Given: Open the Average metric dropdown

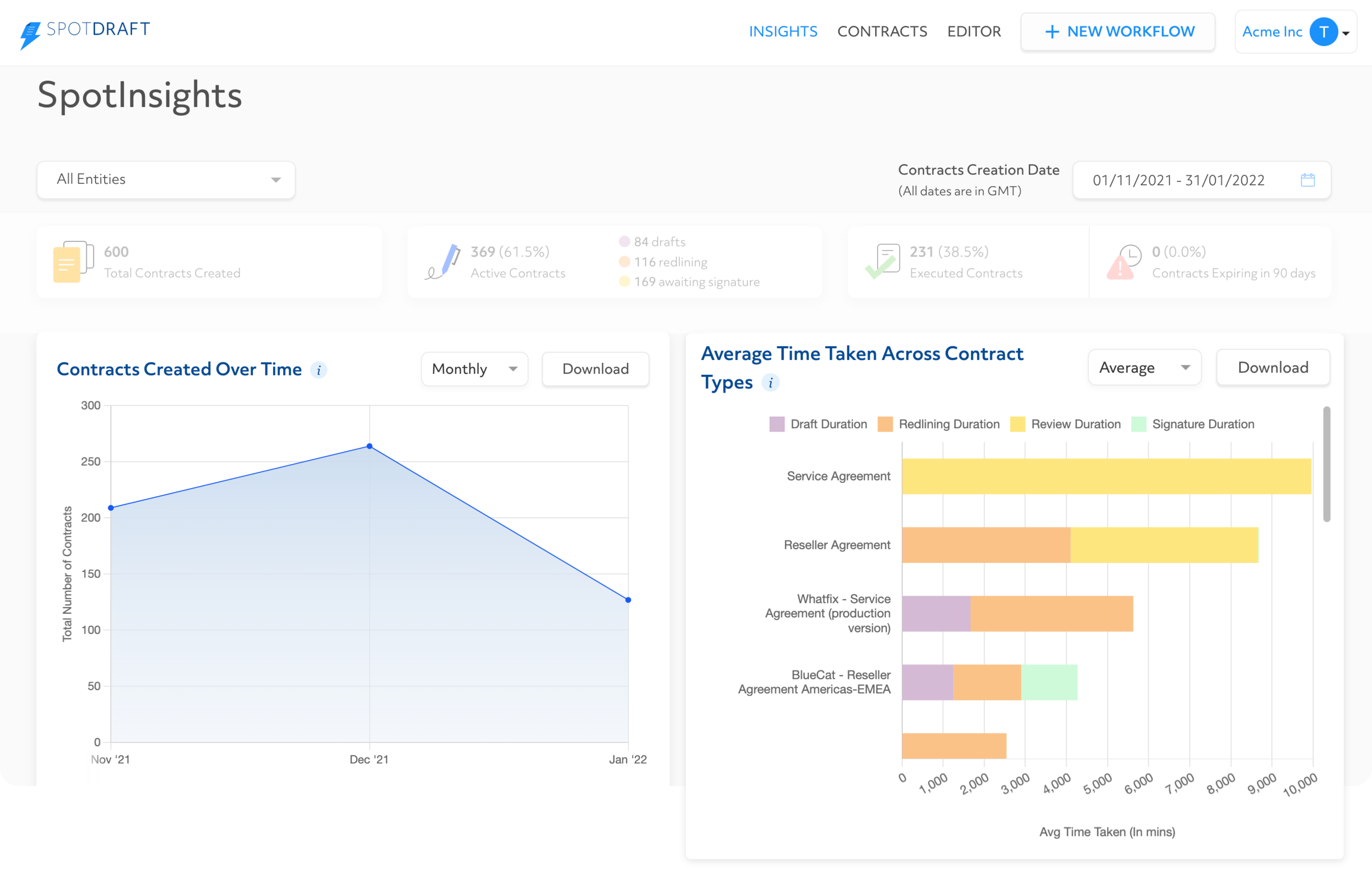Looking at the screenshot, I should point(1144,367).
